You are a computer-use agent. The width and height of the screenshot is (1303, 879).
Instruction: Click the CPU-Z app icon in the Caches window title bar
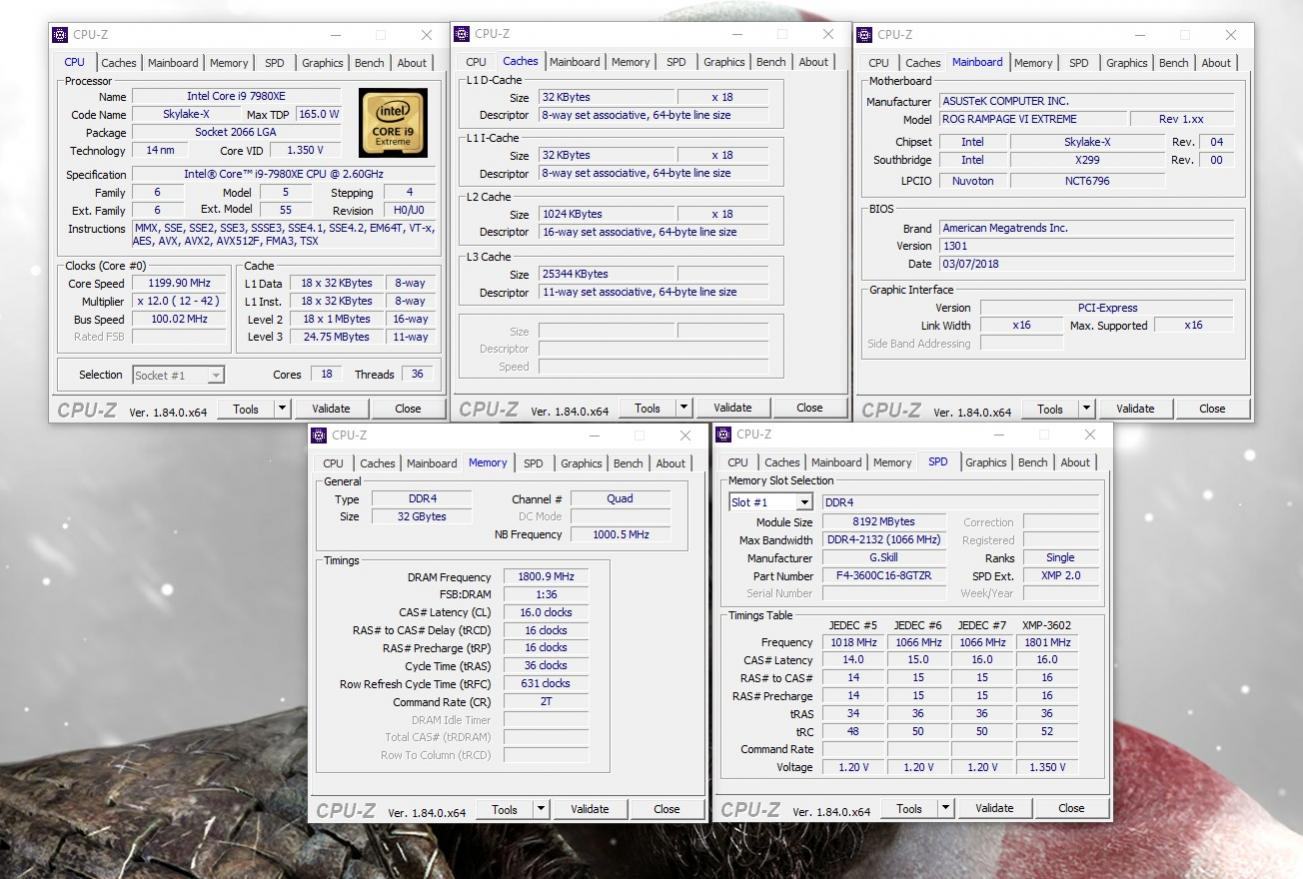pyautogui.click(x=462, y=34)
